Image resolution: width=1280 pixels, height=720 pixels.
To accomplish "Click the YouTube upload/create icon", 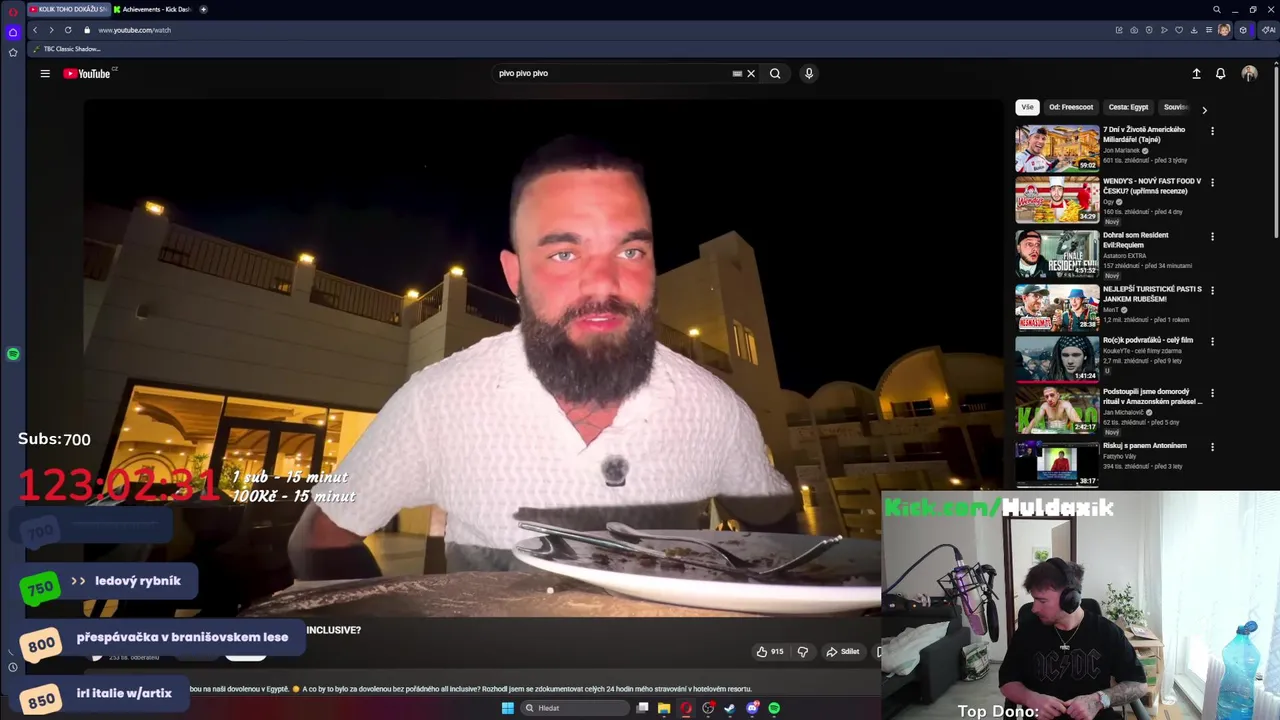I will tap(1196, 73).
